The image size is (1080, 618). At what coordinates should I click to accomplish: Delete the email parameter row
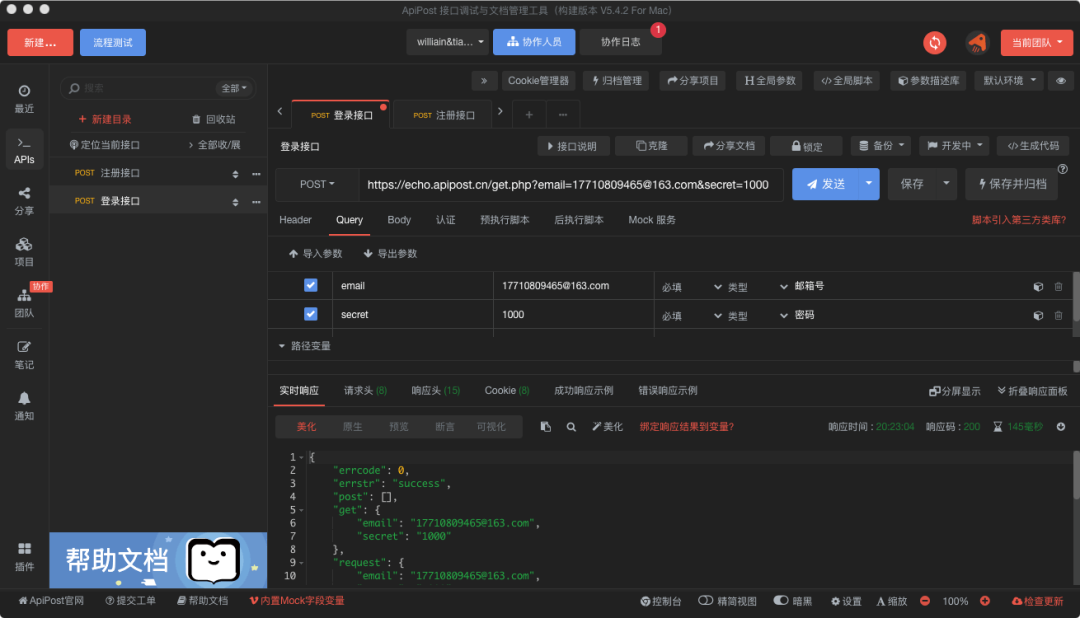[x=1059, y=286]
